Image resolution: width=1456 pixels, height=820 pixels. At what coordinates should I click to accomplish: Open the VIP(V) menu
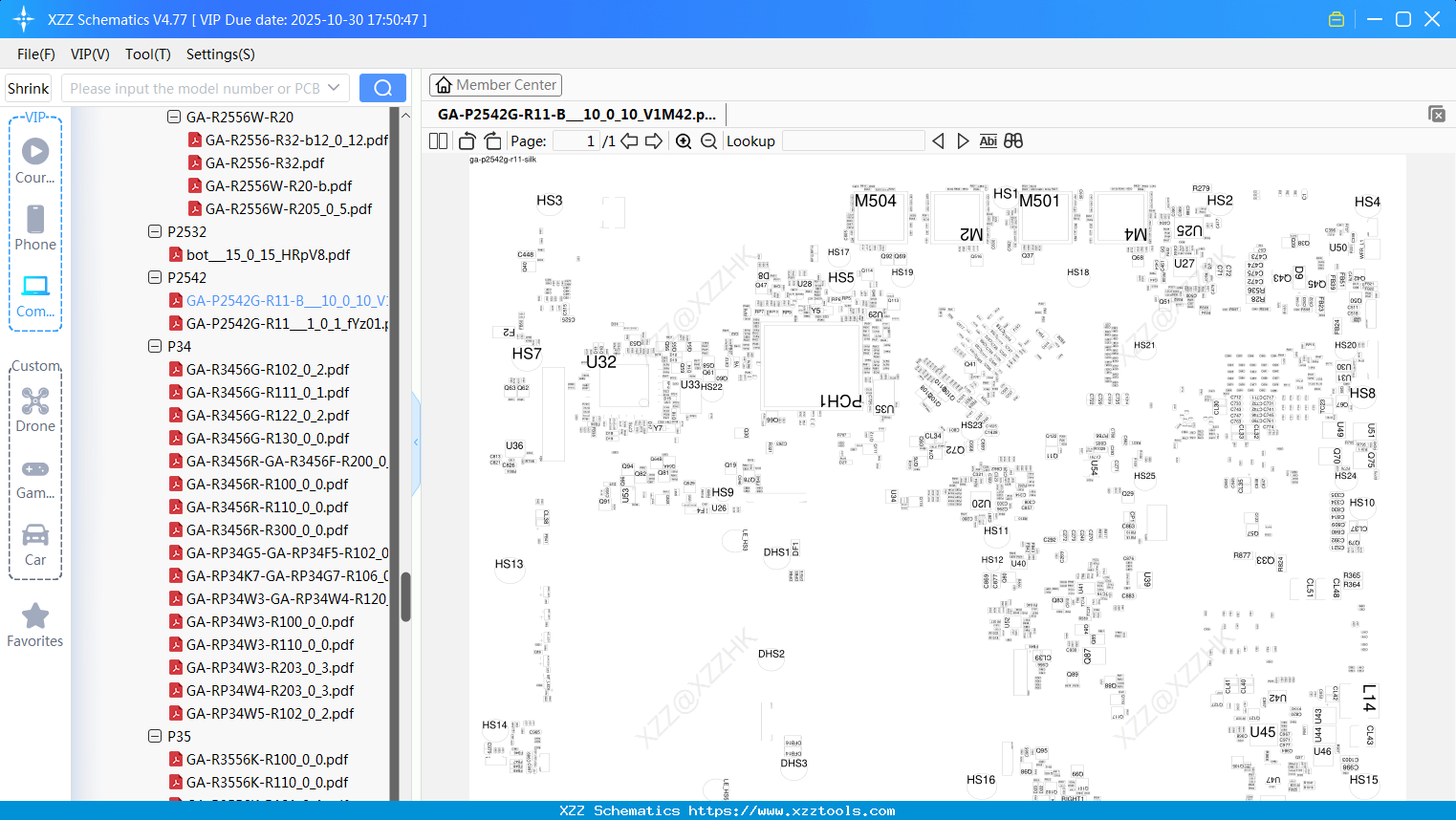click(x=90, y=54)
